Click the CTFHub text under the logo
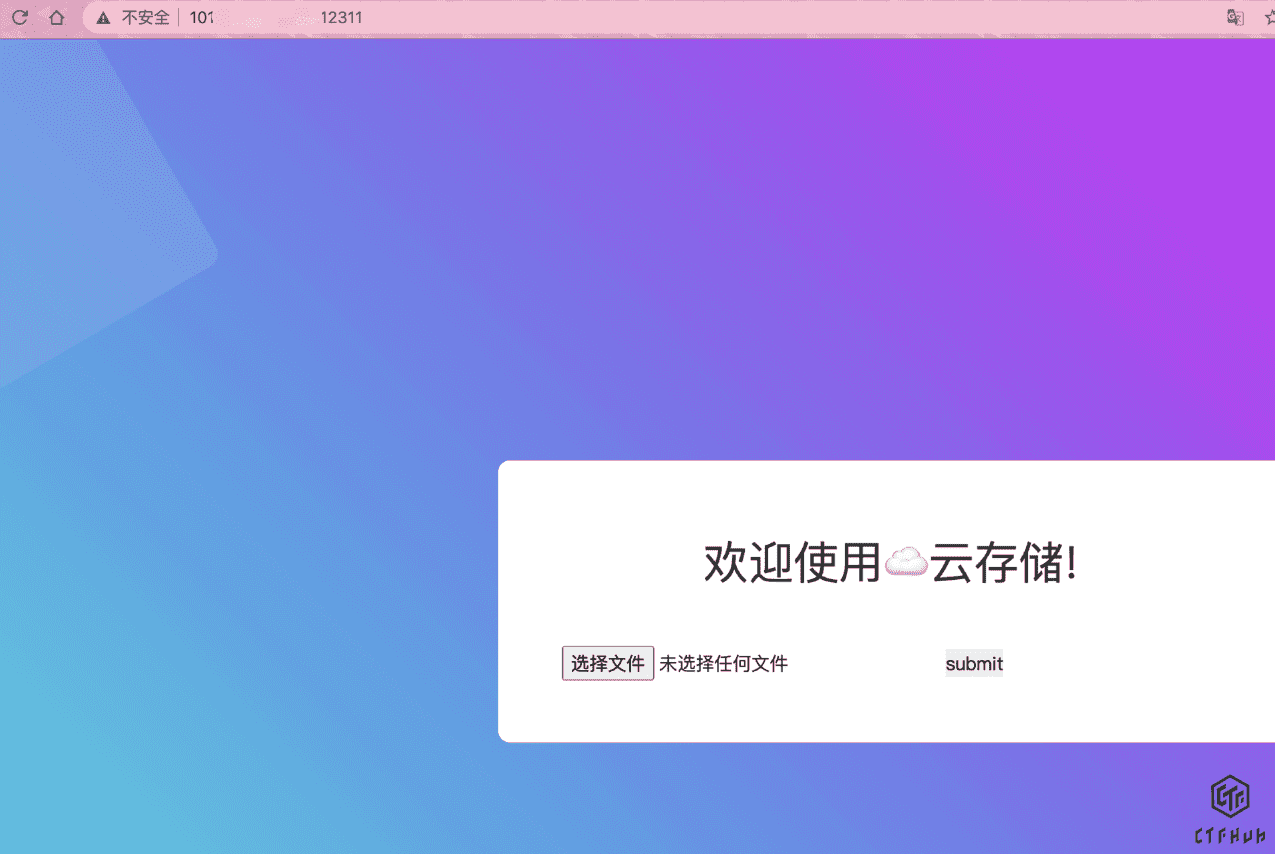 tap(1230, 836)
